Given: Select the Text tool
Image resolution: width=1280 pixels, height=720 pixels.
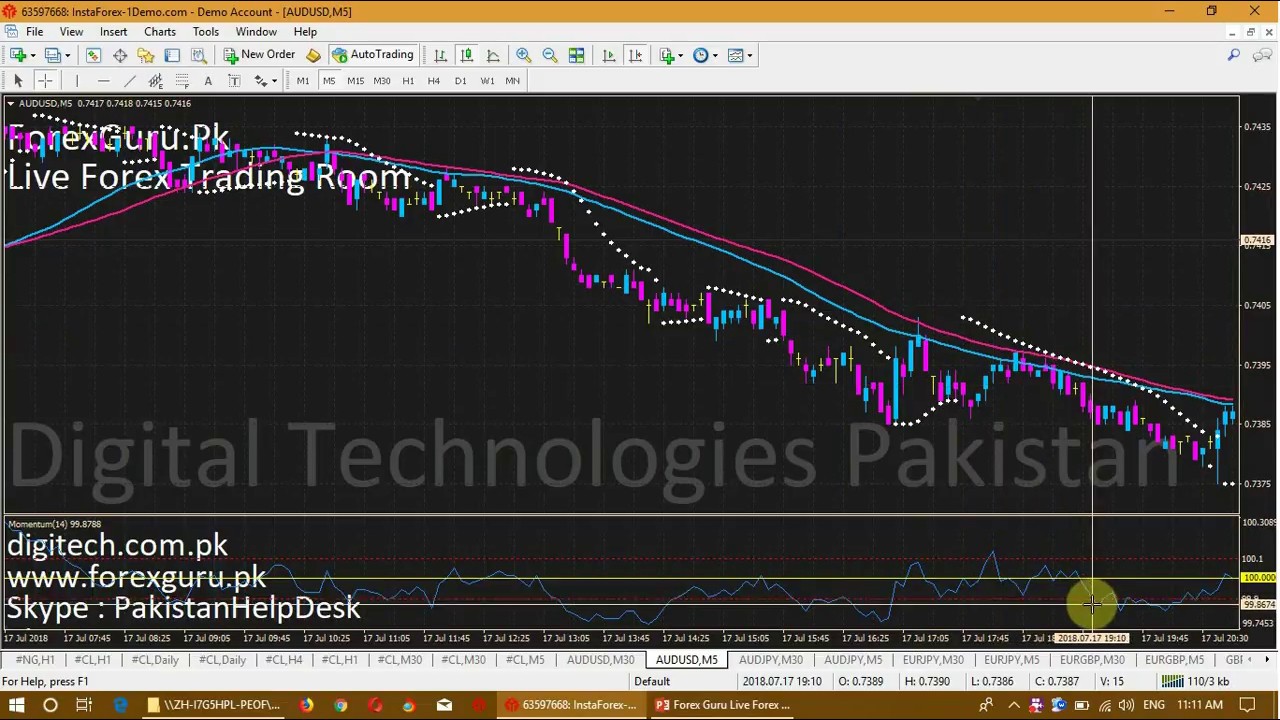Looking at the screenshot, I should (x=208, y=80).
